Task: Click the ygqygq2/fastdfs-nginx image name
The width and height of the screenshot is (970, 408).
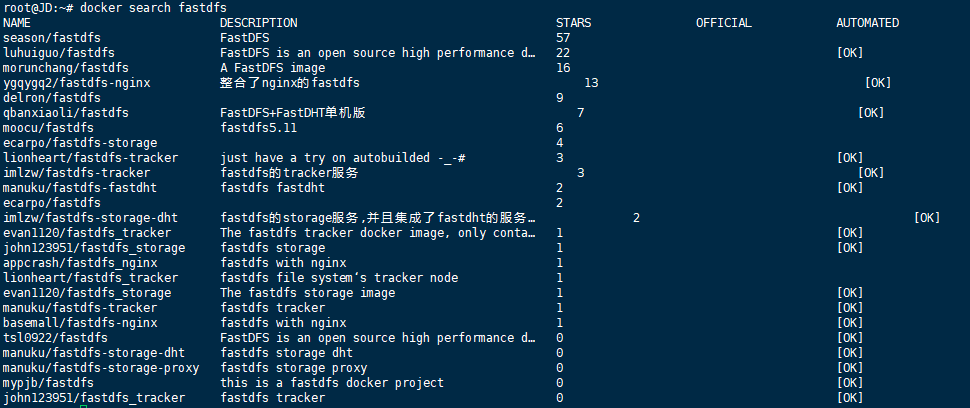Action: 77,83
